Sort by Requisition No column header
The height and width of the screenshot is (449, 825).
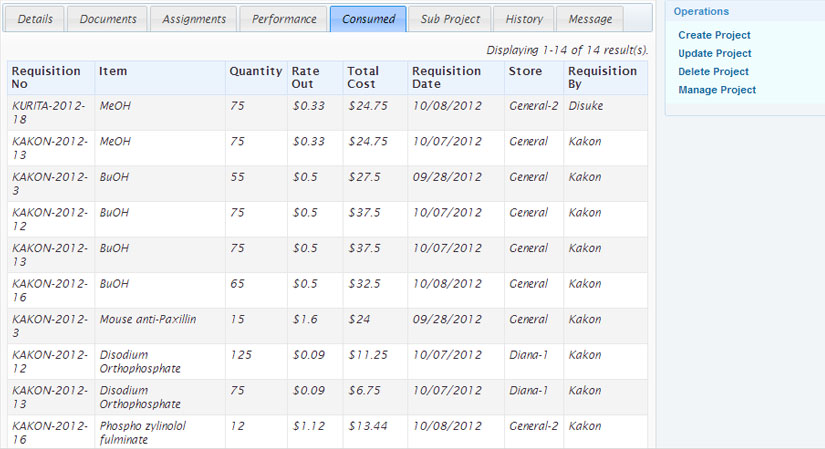[46, 78]
